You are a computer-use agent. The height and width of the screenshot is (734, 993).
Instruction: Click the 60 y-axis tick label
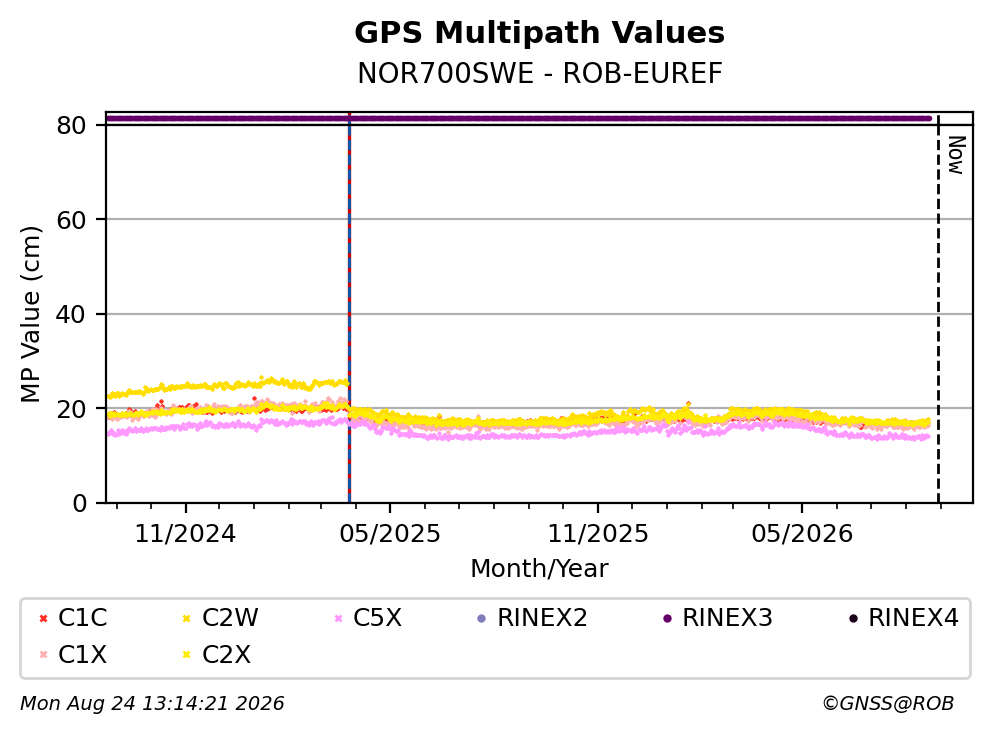[x=71, y=220]
